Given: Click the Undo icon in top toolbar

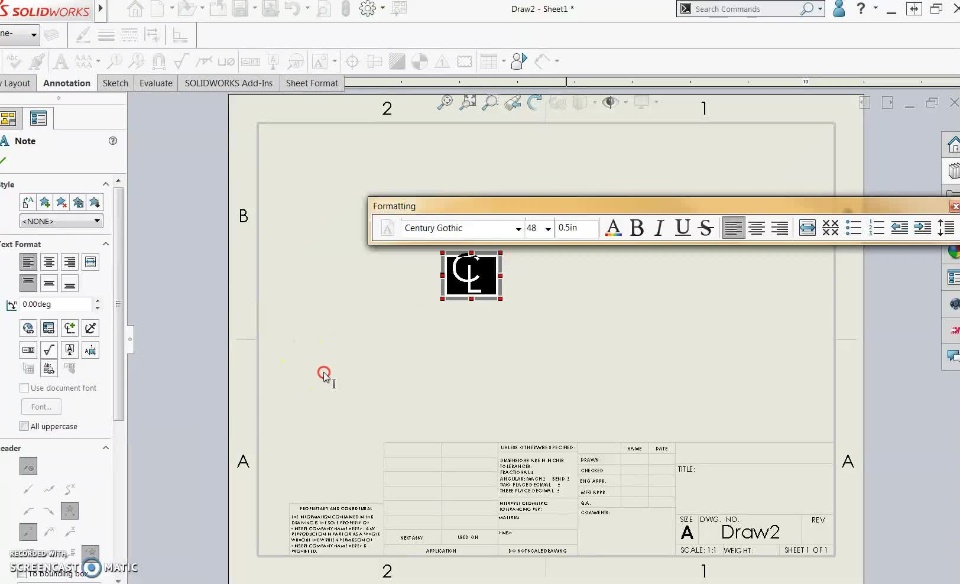Looking at the screenshot, I should 293,9.
